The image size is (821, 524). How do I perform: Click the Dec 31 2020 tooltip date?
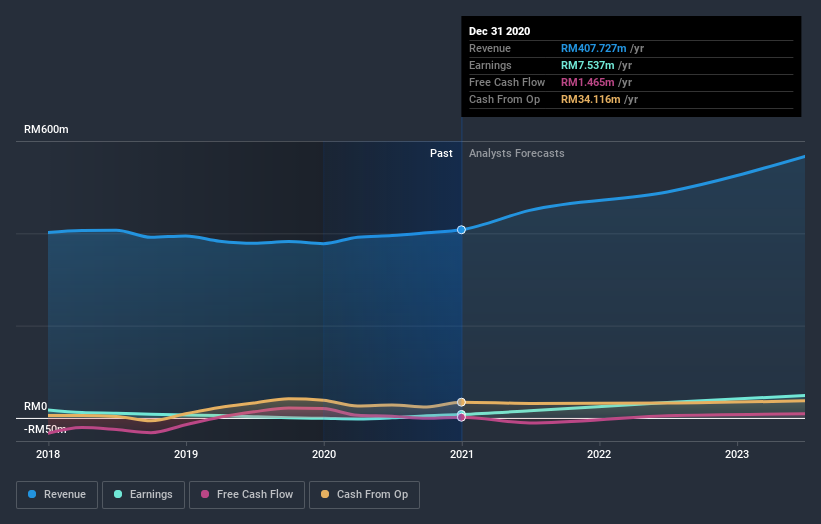[x=500, y=31]
